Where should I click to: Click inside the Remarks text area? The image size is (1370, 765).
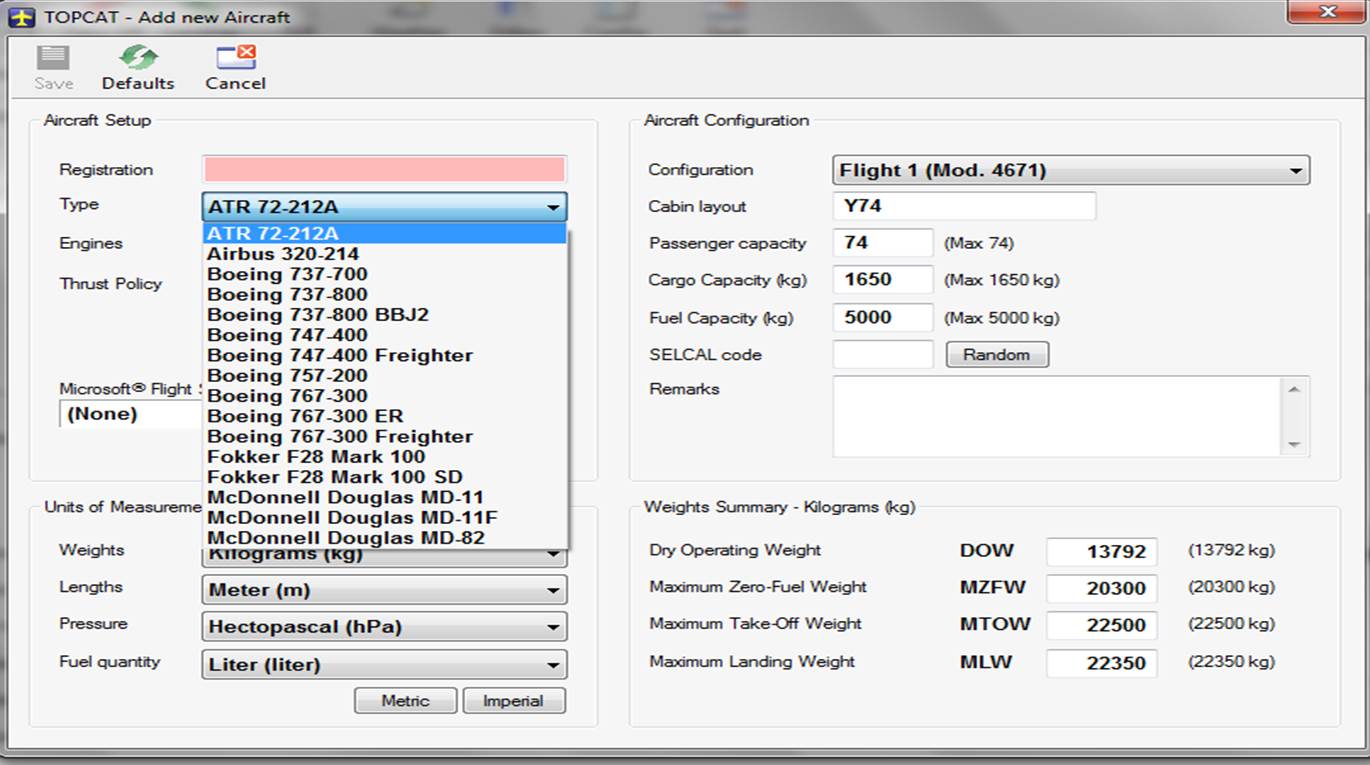[x=1056, y=416]
